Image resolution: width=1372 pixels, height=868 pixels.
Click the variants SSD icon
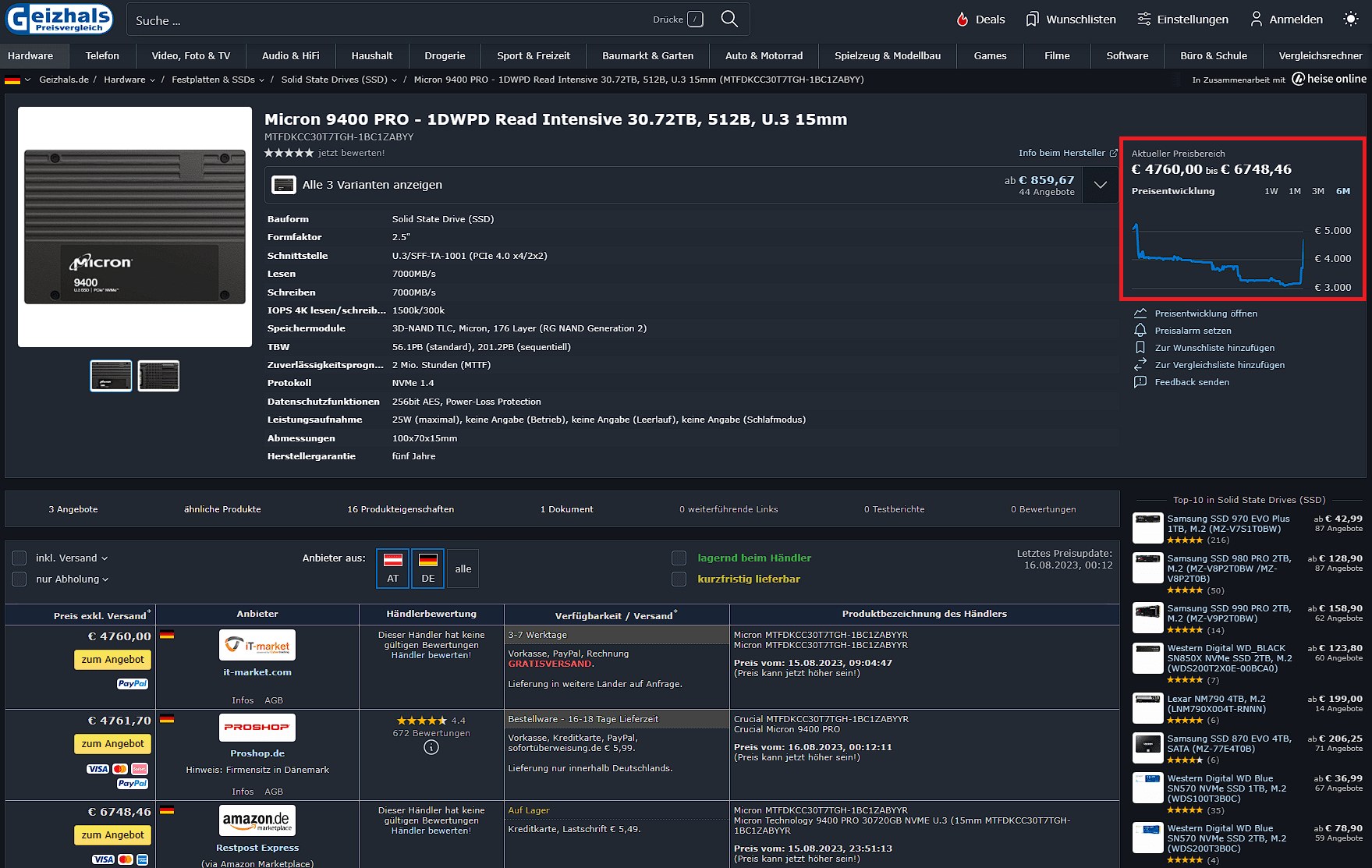(x=283, y=185)
